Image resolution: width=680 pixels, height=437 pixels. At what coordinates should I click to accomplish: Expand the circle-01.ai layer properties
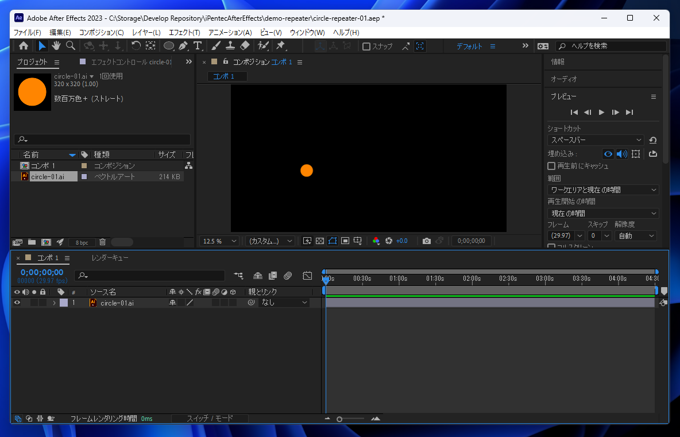tap(54, 303)
